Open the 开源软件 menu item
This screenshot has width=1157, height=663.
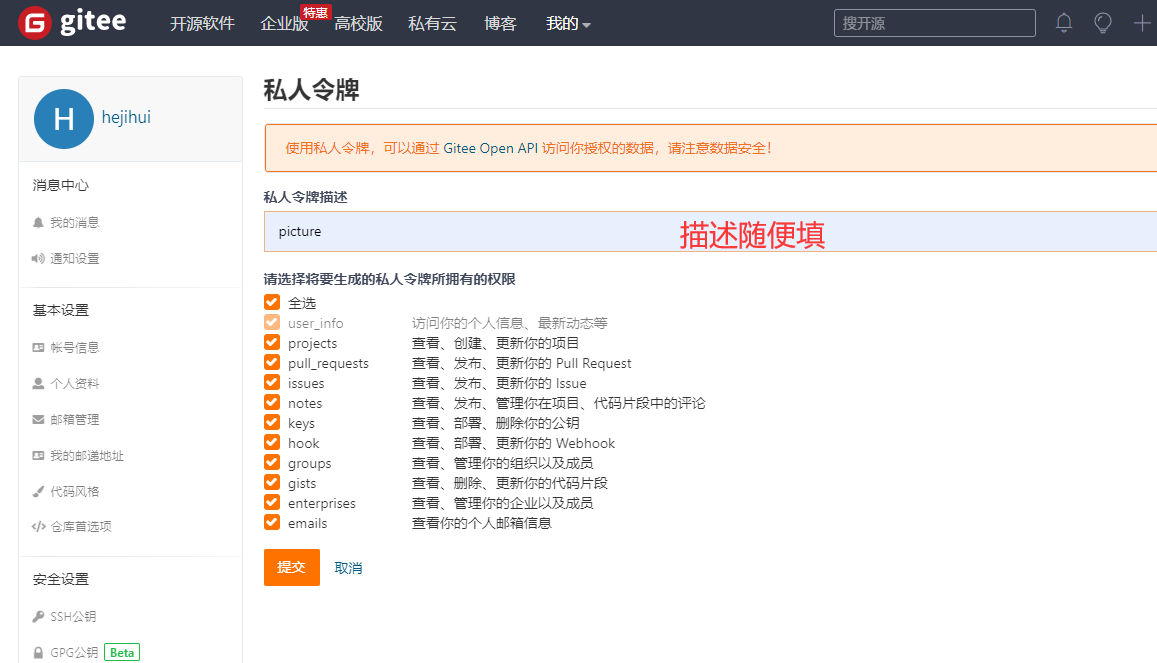coord(202,24)
